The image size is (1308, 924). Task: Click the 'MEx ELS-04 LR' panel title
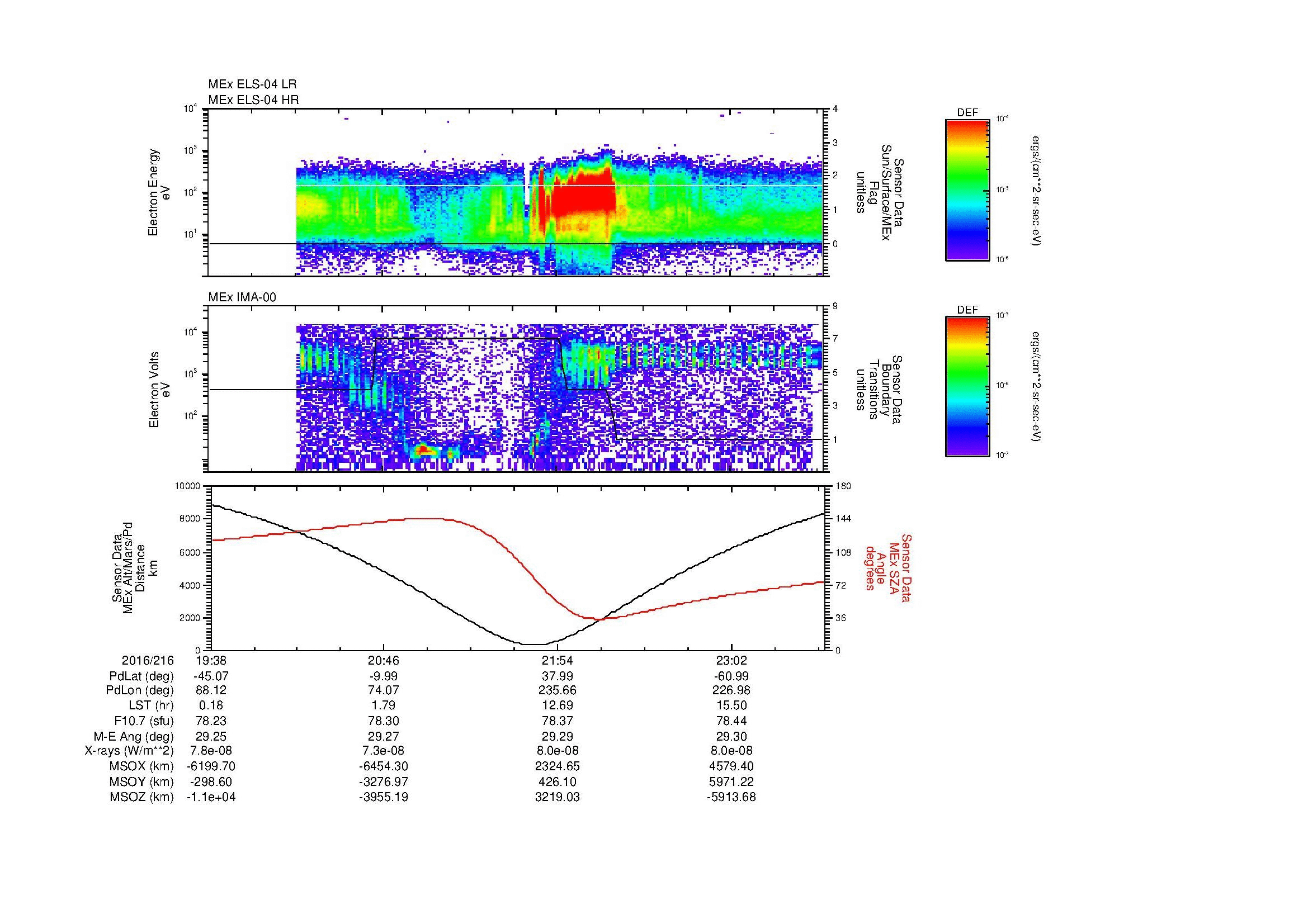pos(252,84)
